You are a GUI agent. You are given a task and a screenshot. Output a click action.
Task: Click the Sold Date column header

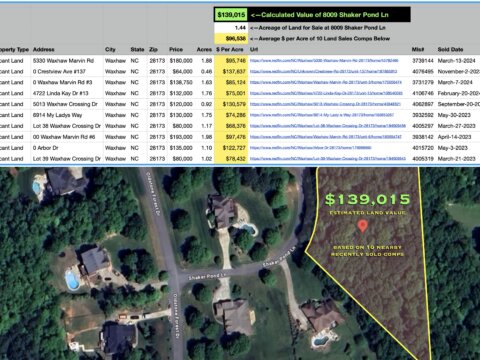point(450,49)
